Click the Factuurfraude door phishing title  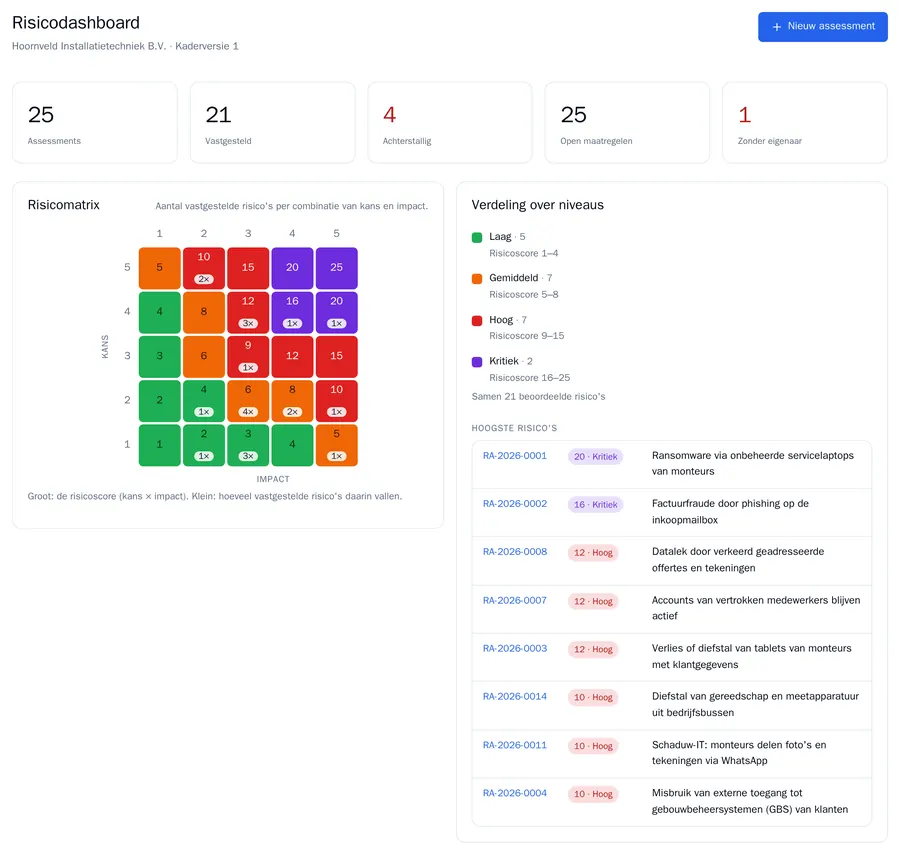coord(730,511)
